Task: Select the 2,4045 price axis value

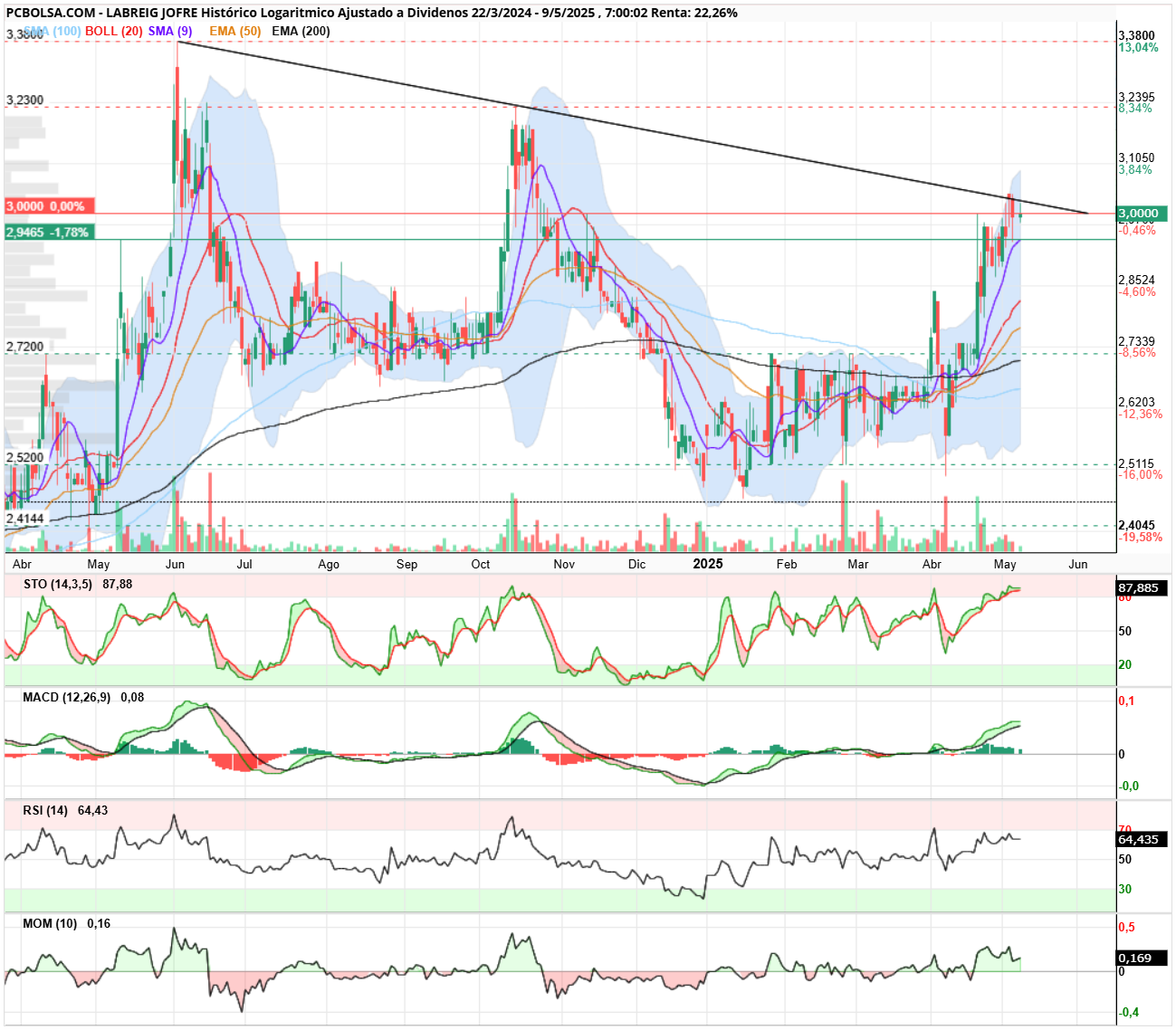Action: (x=1137, y=525)
